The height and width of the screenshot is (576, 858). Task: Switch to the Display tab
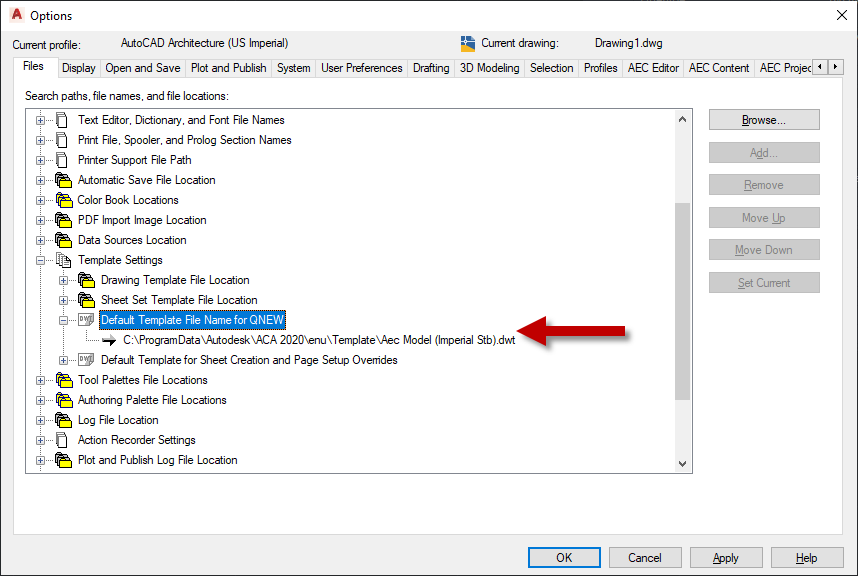tap(79, 68)
